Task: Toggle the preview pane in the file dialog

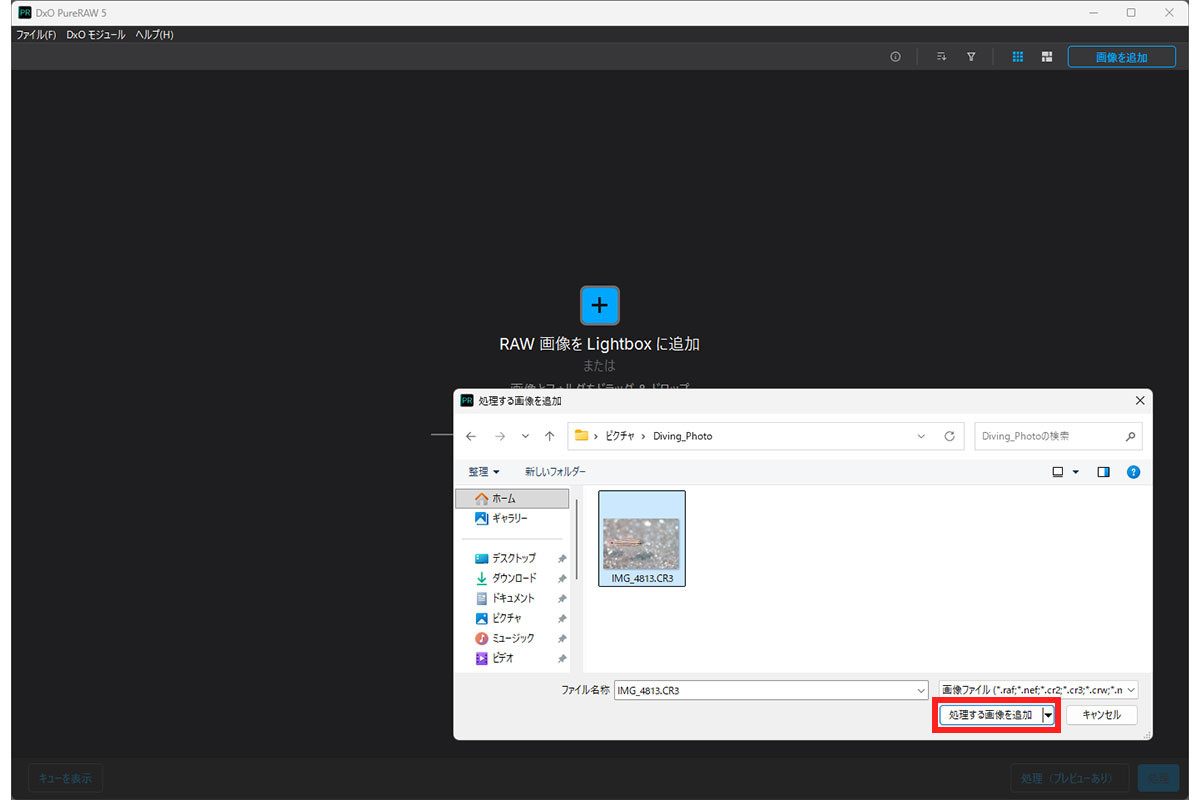Action: [x=1104, y=472]
